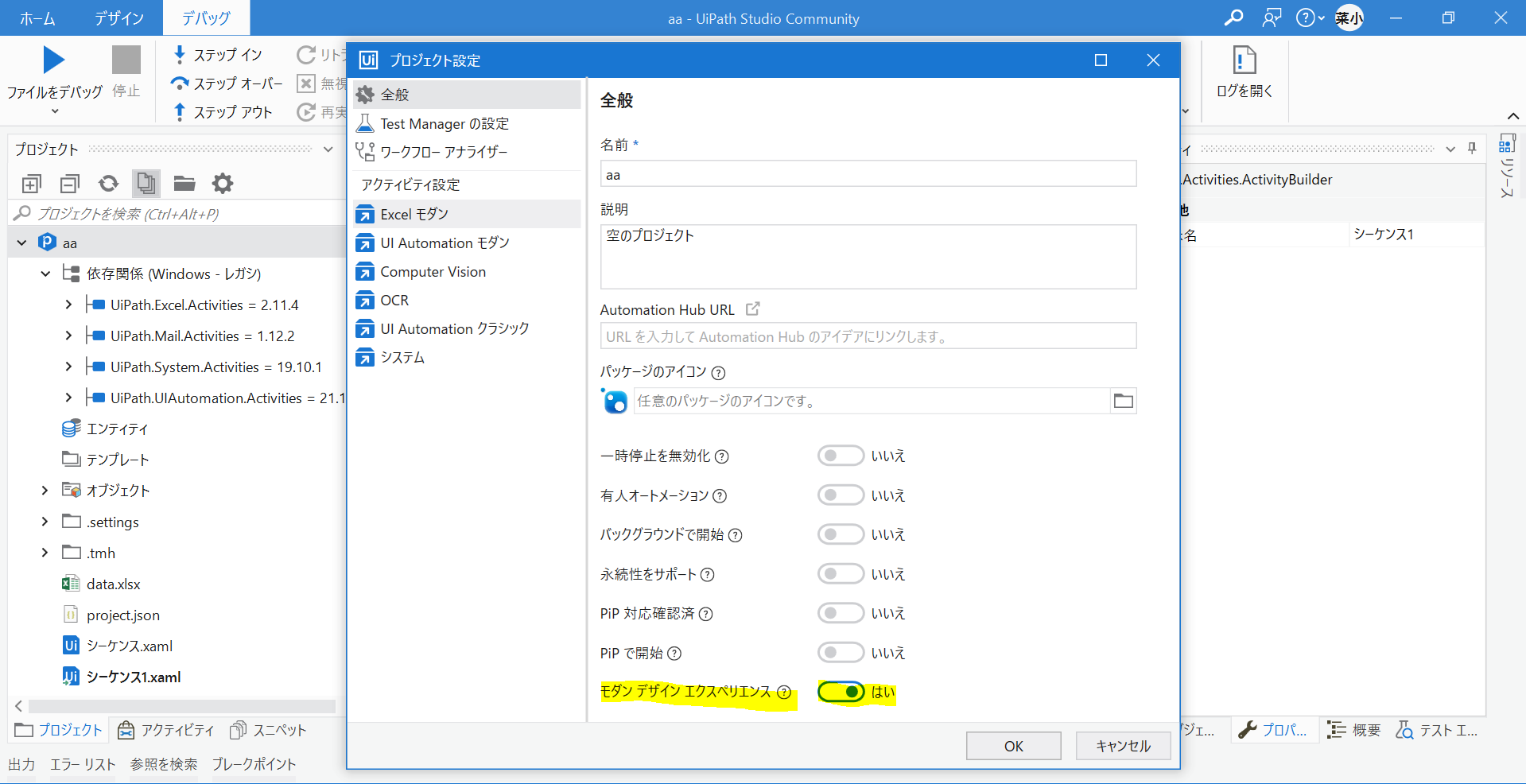Viewport: 1526px width, 784px height.
Task: Expand UiPath.Mail.Activities dependency
Action: click(x=68, y=336)
